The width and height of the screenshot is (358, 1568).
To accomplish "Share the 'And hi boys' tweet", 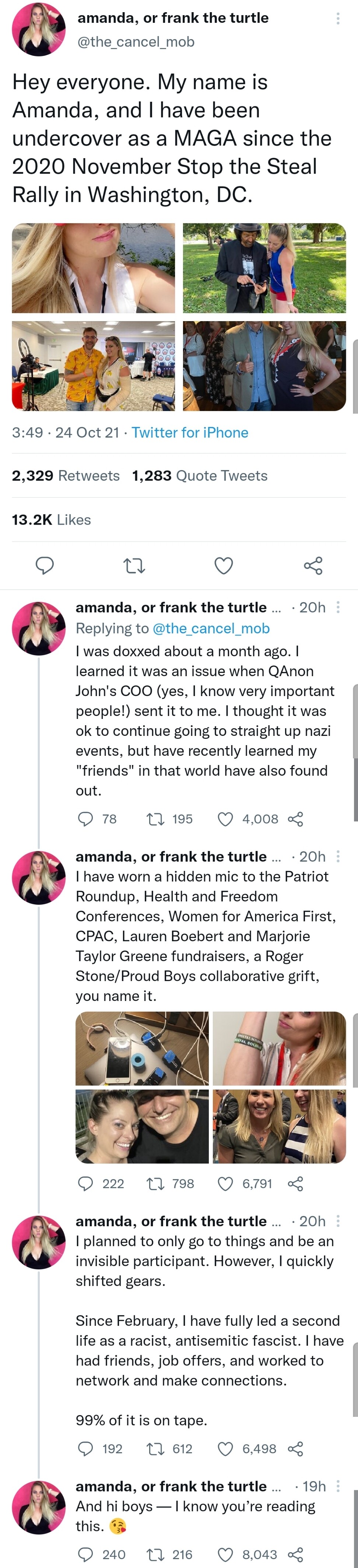I will point(295,1555).
